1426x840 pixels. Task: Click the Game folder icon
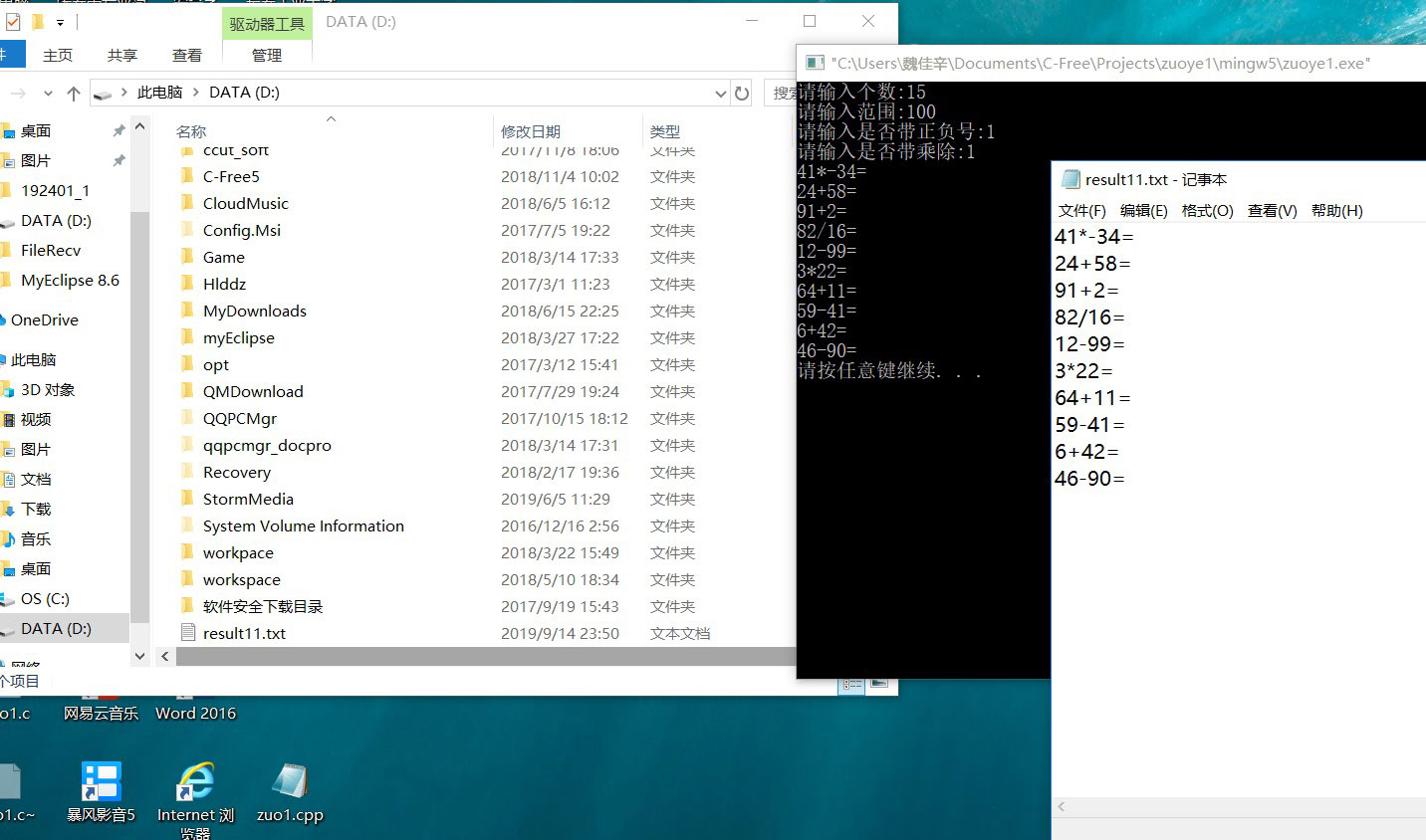187,257
